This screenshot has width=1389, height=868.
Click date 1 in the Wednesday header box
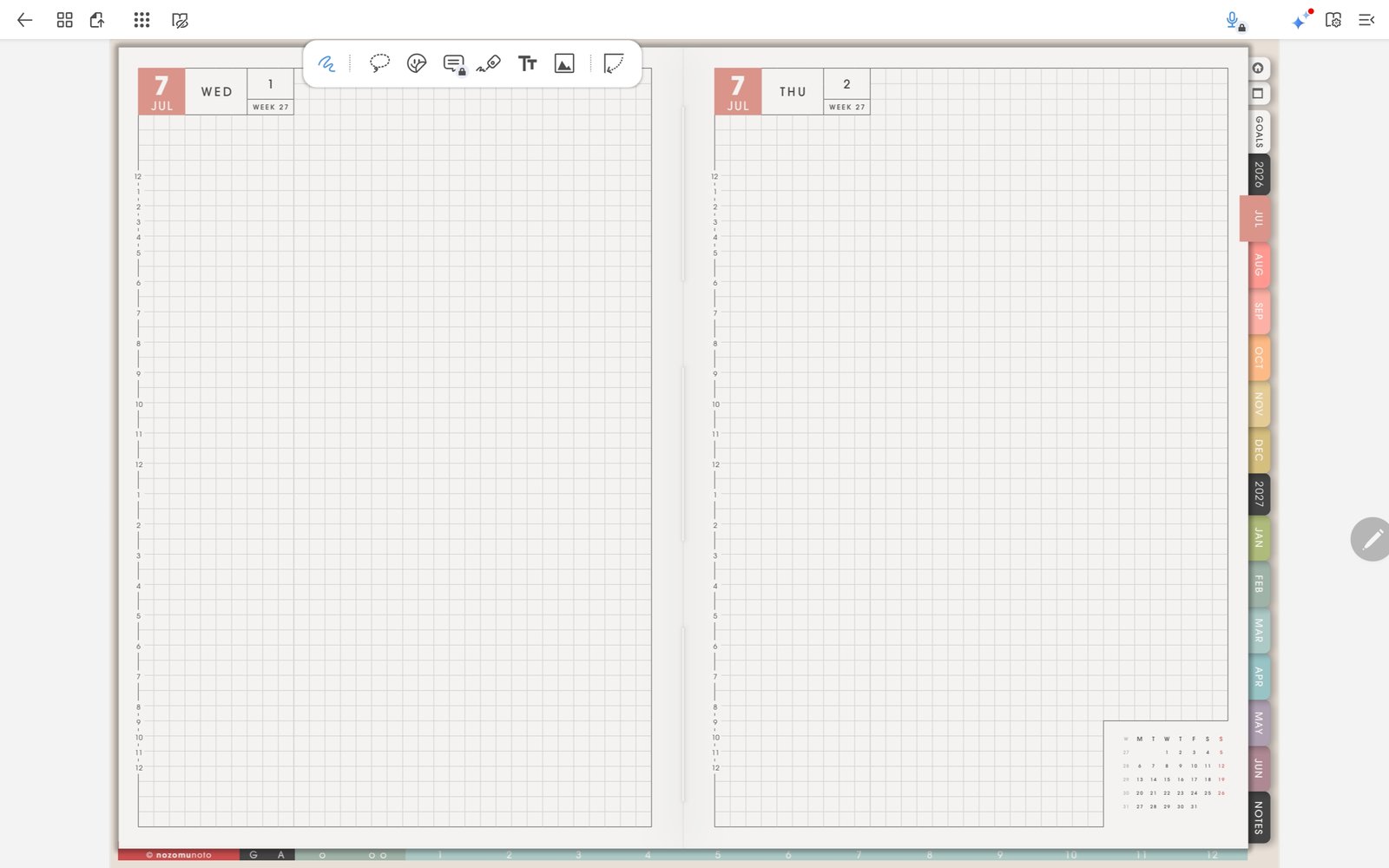pos(271,84)
